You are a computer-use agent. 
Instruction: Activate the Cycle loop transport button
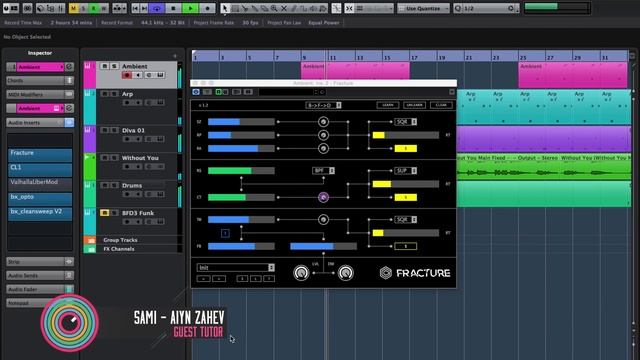pos(157,8)
